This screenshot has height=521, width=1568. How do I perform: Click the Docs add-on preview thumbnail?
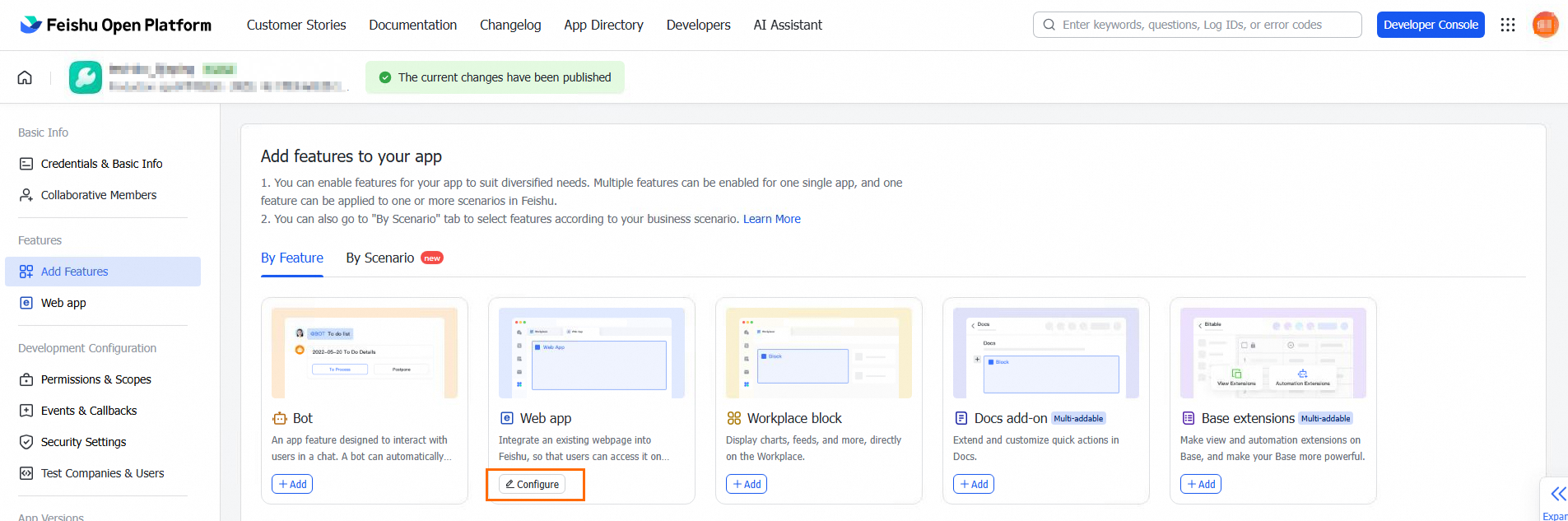(x=1046, y=353)
